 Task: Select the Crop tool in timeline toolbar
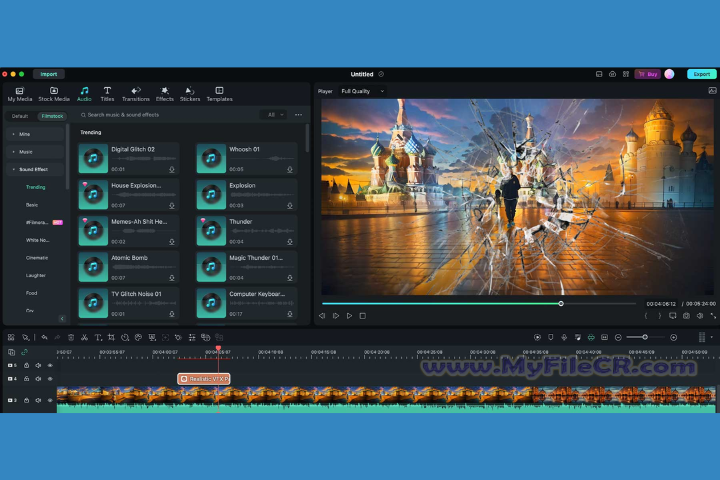coord(111,338)
